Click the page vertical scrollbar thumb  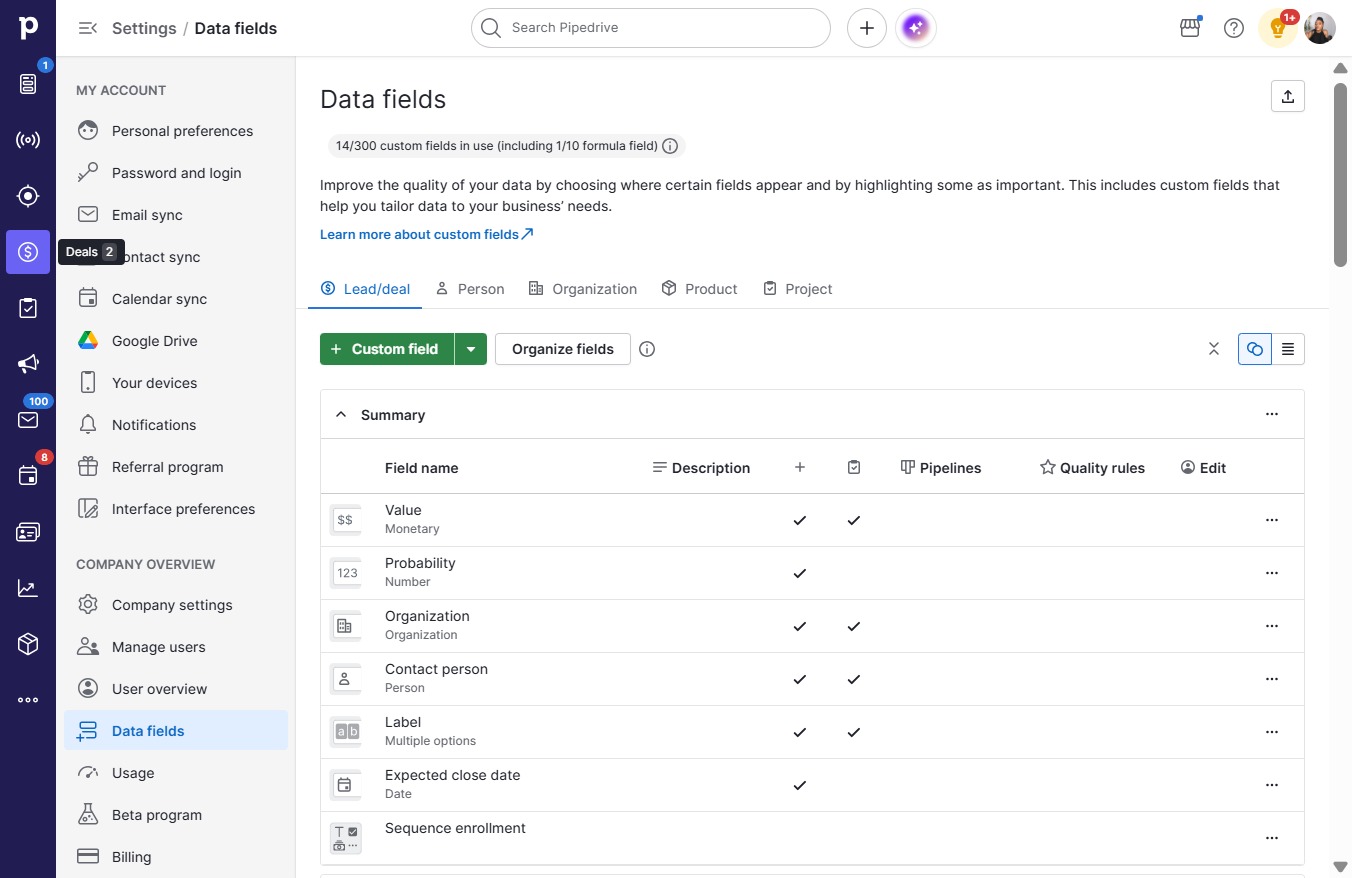[x=1341, y=174]
